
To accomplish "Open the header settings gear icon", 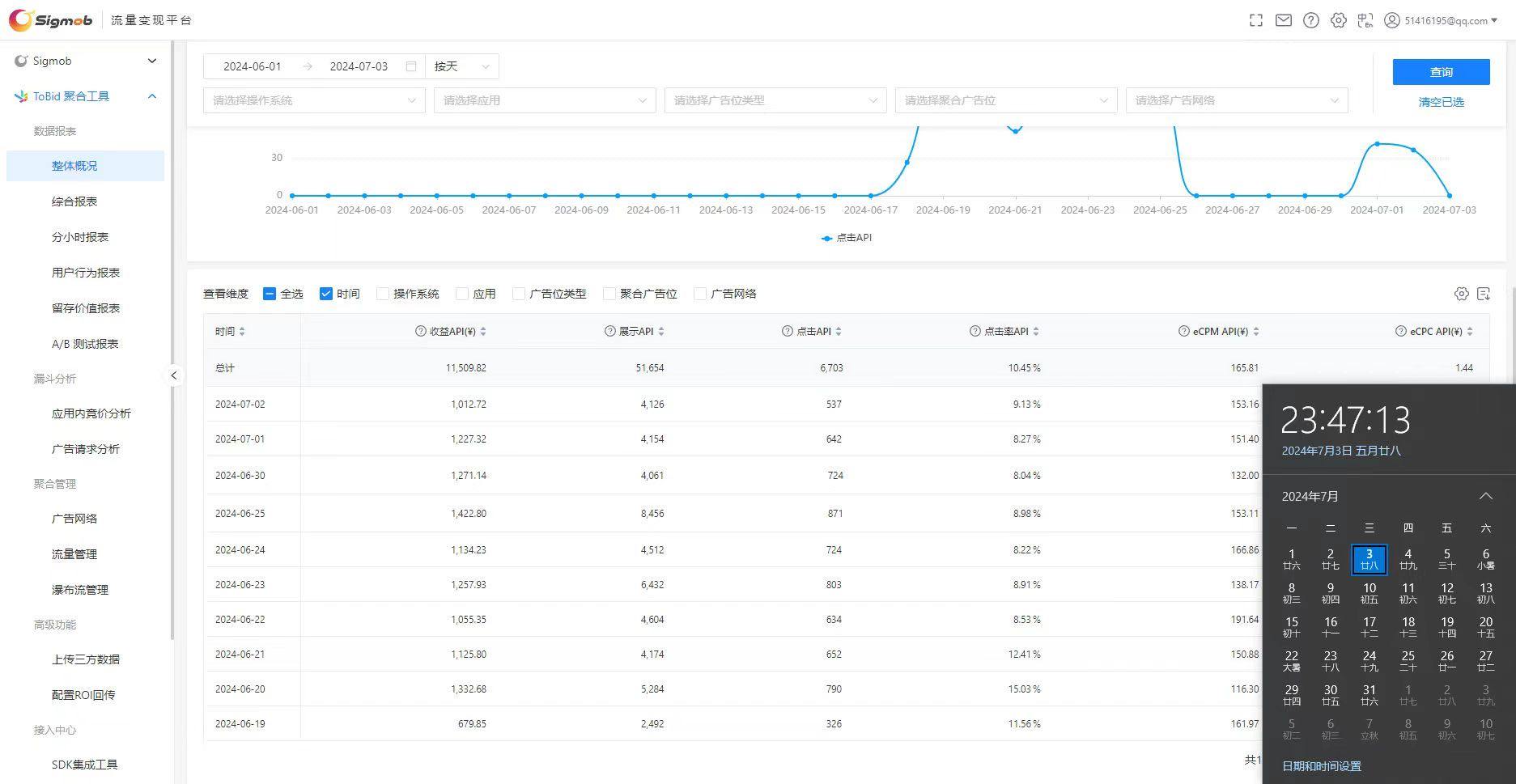I will pyautogui.click(x=1338, y=20).
